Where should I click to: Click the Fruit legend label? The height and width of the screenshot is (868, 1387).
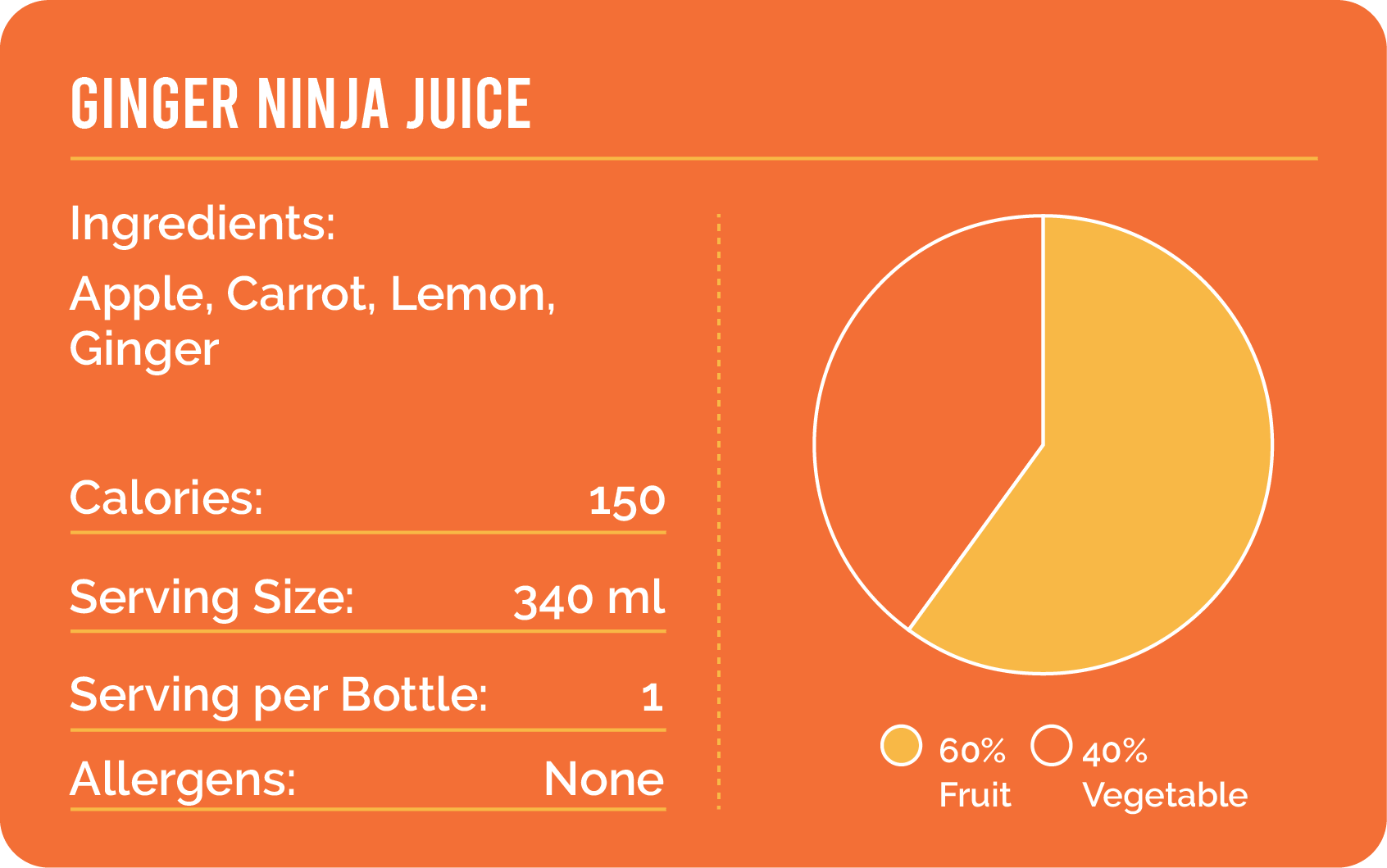point(975,795)
